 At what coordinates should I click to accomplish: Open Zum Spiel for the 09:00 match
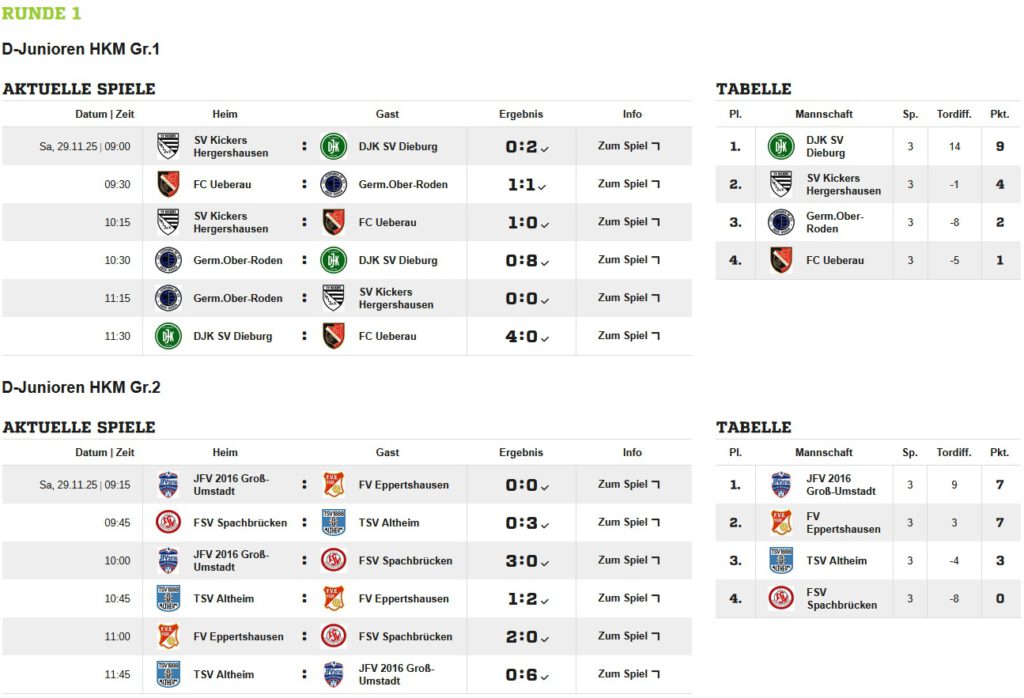point(628,146)
